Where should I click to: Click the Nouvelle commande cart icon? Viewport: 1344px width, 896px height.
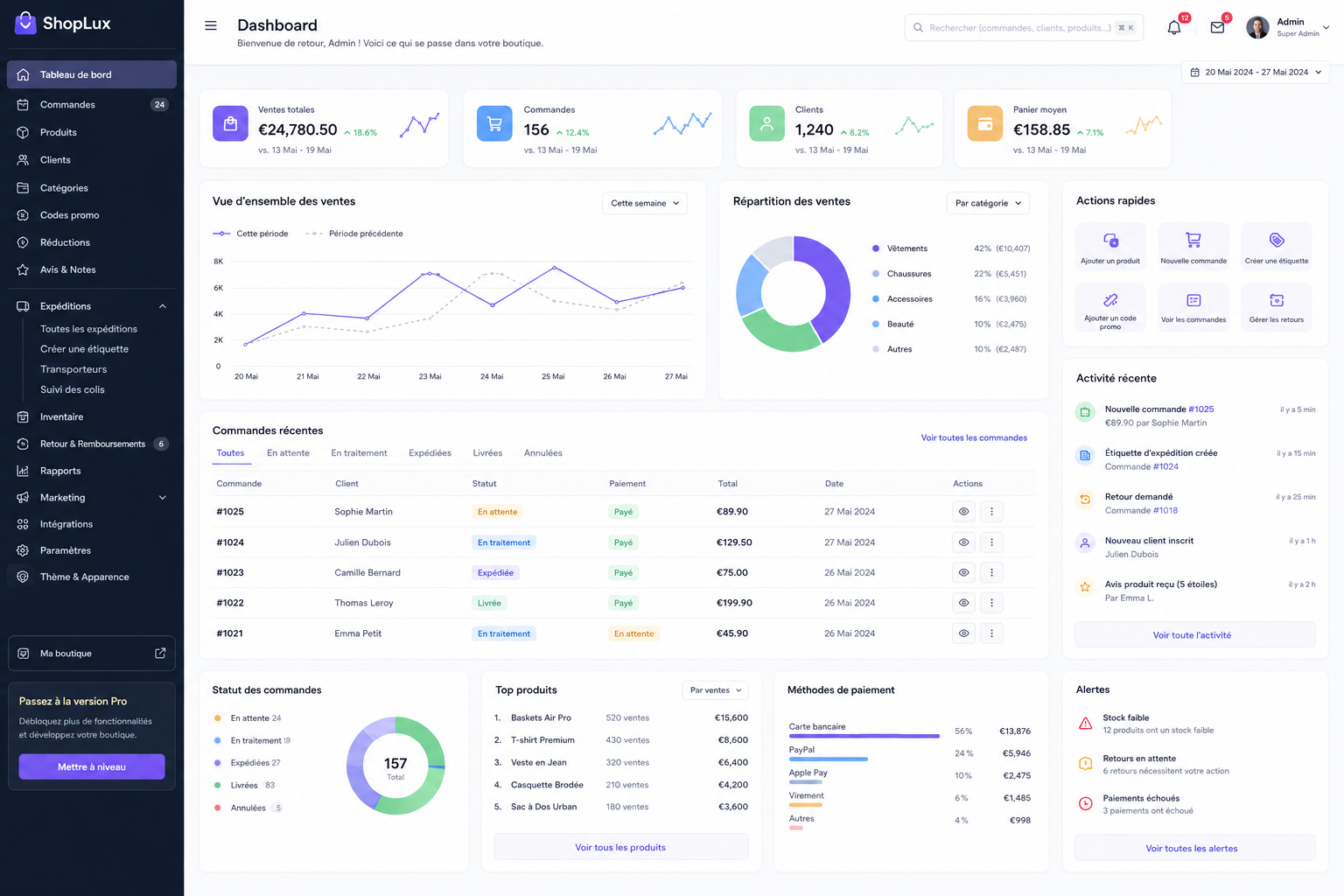coord(1193,240)
